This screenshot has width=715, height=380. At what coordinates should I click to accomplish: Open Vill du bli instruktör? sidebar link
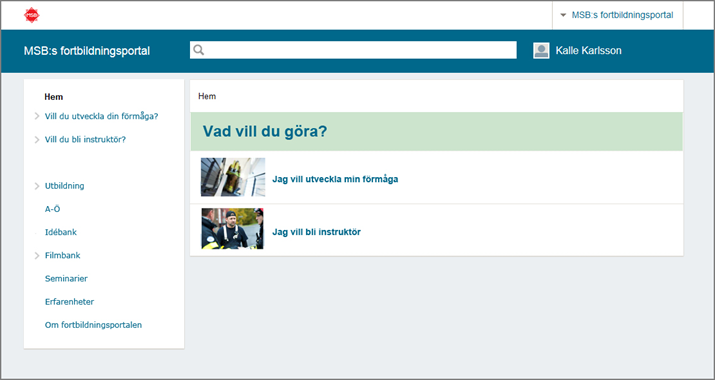click(x=85, y=140)
